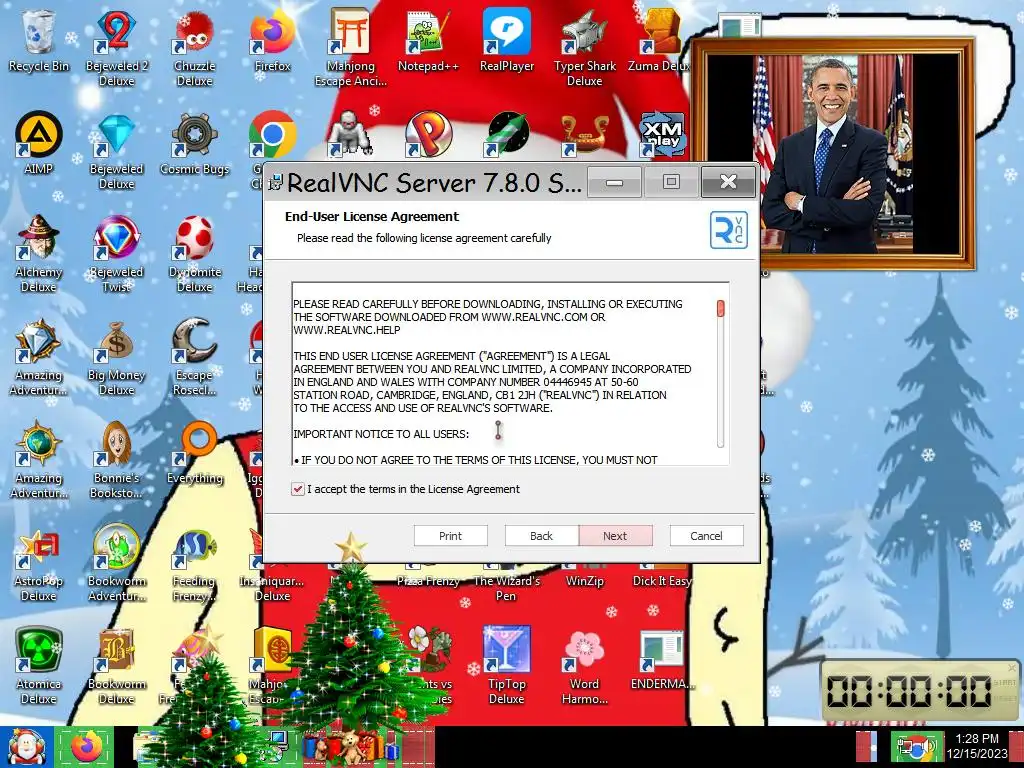Open The Wizard's Pen shortcut
The image size is (1024, 768).
[506, 583]
